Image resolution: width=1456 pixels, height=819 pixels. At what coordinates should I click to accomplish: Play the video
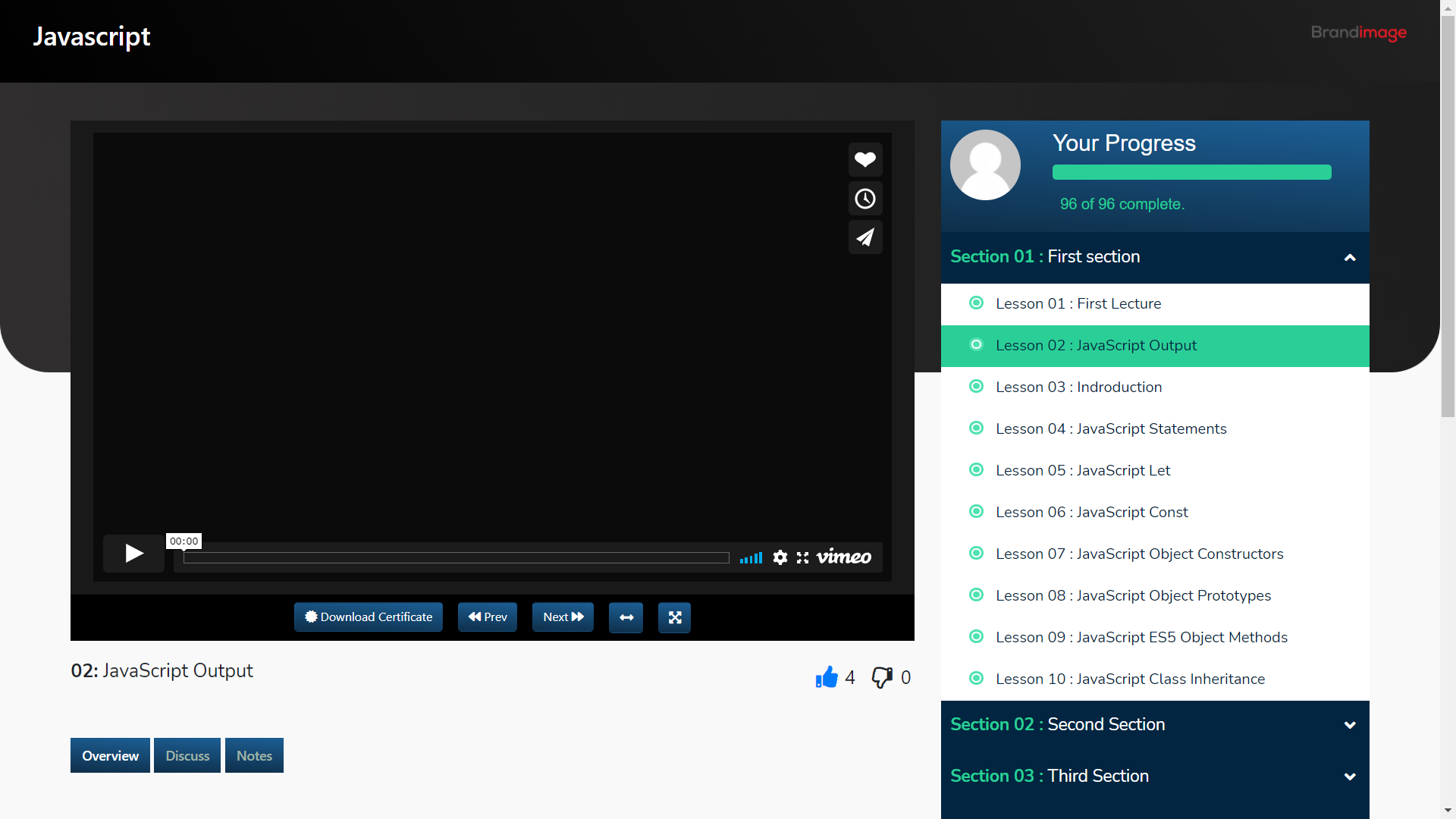click(134, 554)
